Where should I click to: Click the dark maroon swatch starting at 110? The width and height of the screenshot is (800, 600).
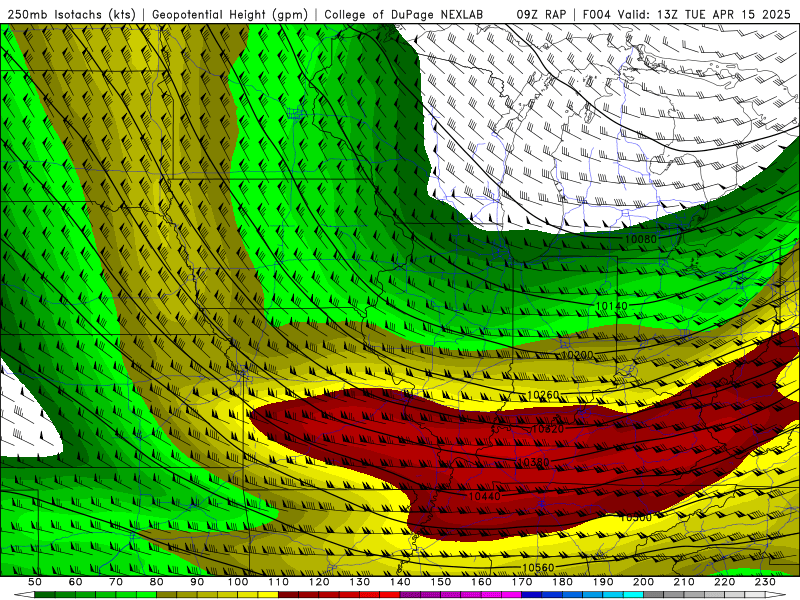tap(288, 595)
